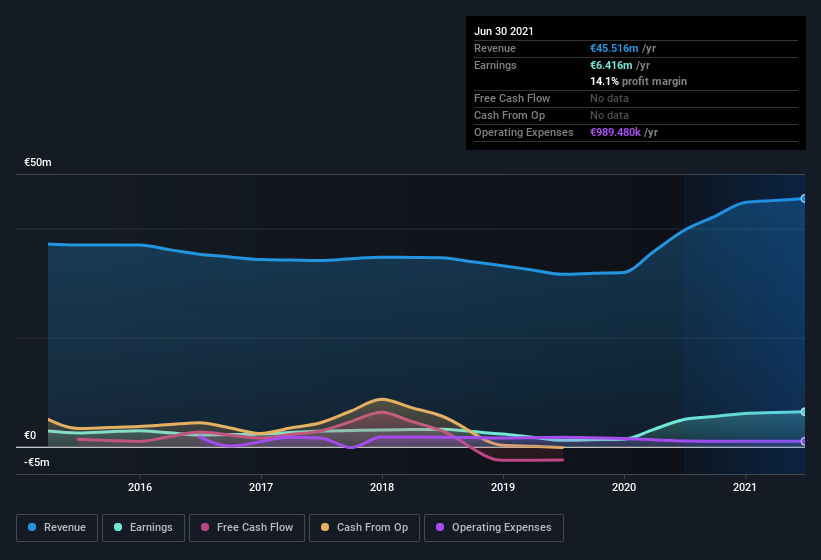Click the 2019 x-axis label
Screen dimensions: 821x560
pyautogui.click(x=503, y=487)
